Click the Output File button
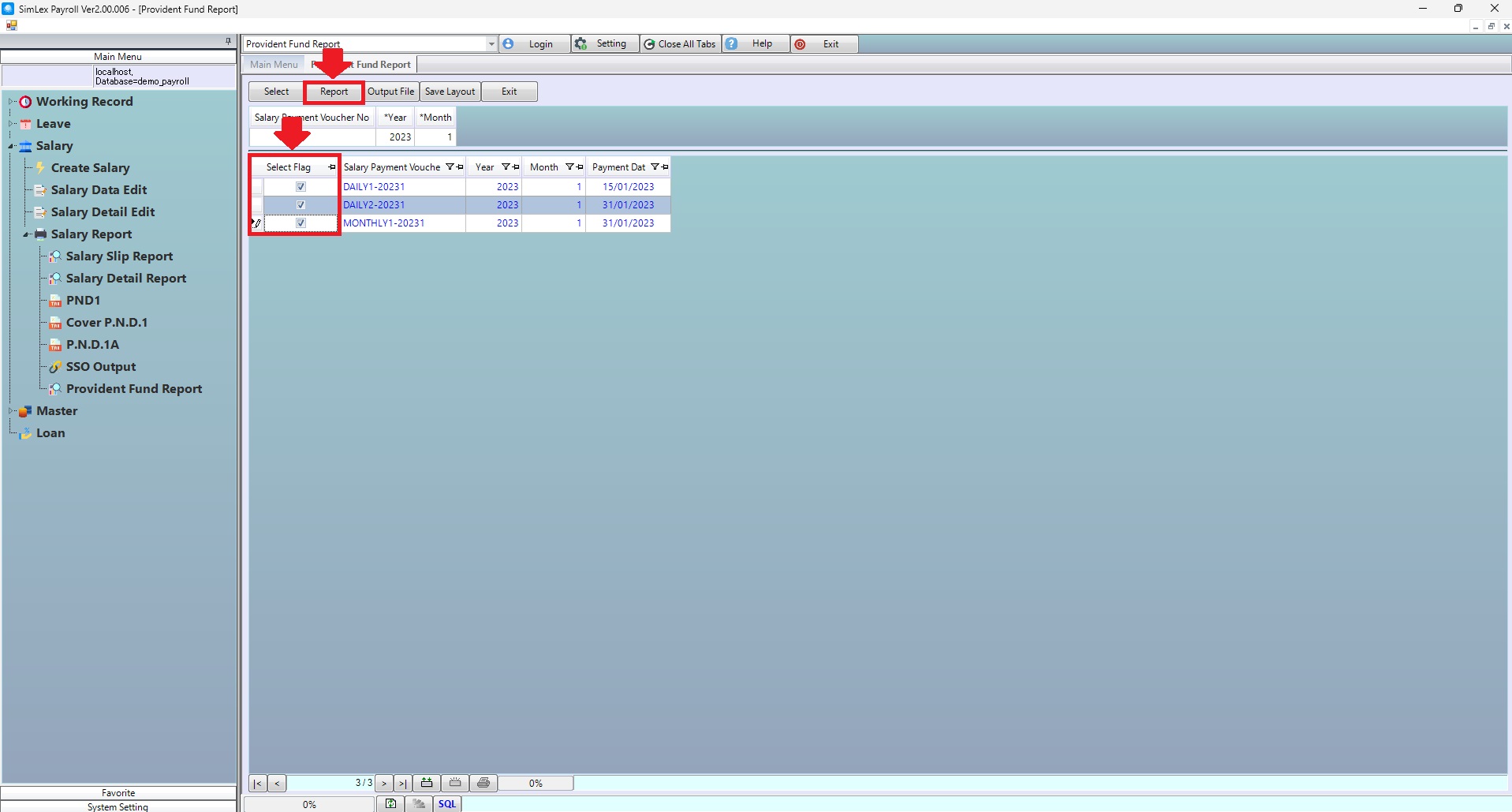This screenshot has height=812, width=1512. tap(390, 92)
